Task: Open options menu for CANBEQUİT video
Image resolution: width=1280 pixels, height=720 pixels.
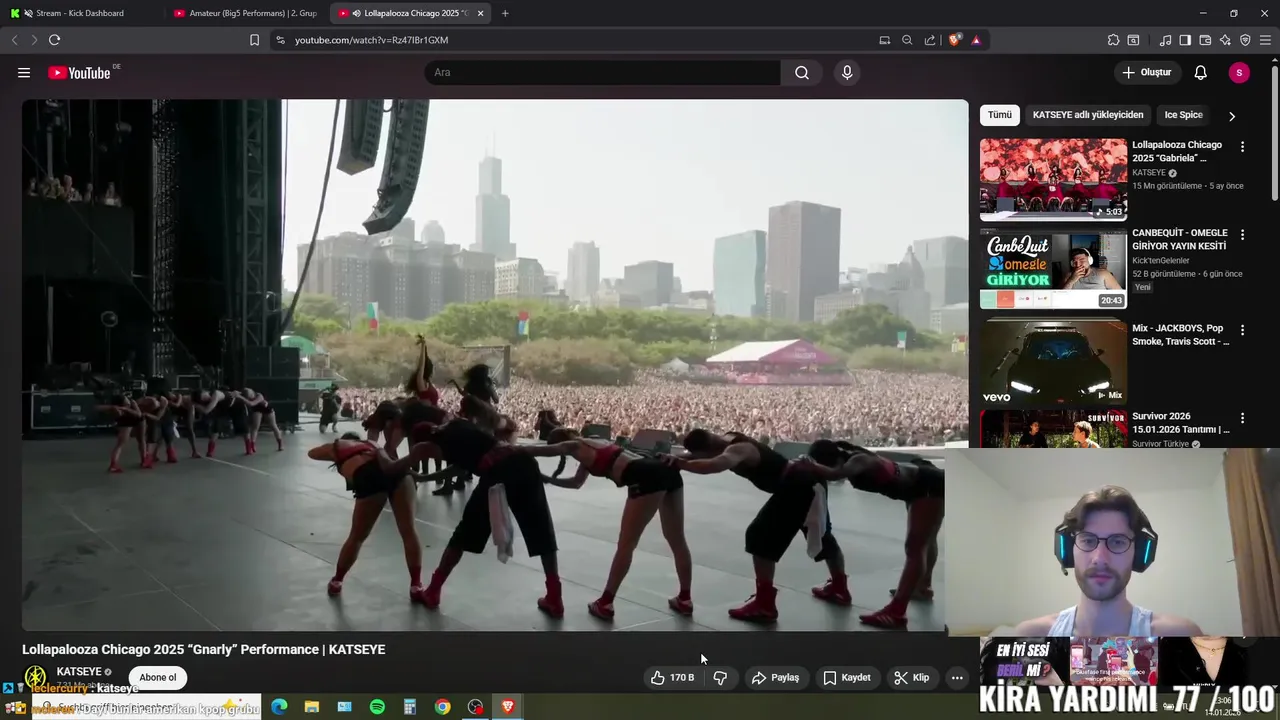Action: pos(1243,235)
